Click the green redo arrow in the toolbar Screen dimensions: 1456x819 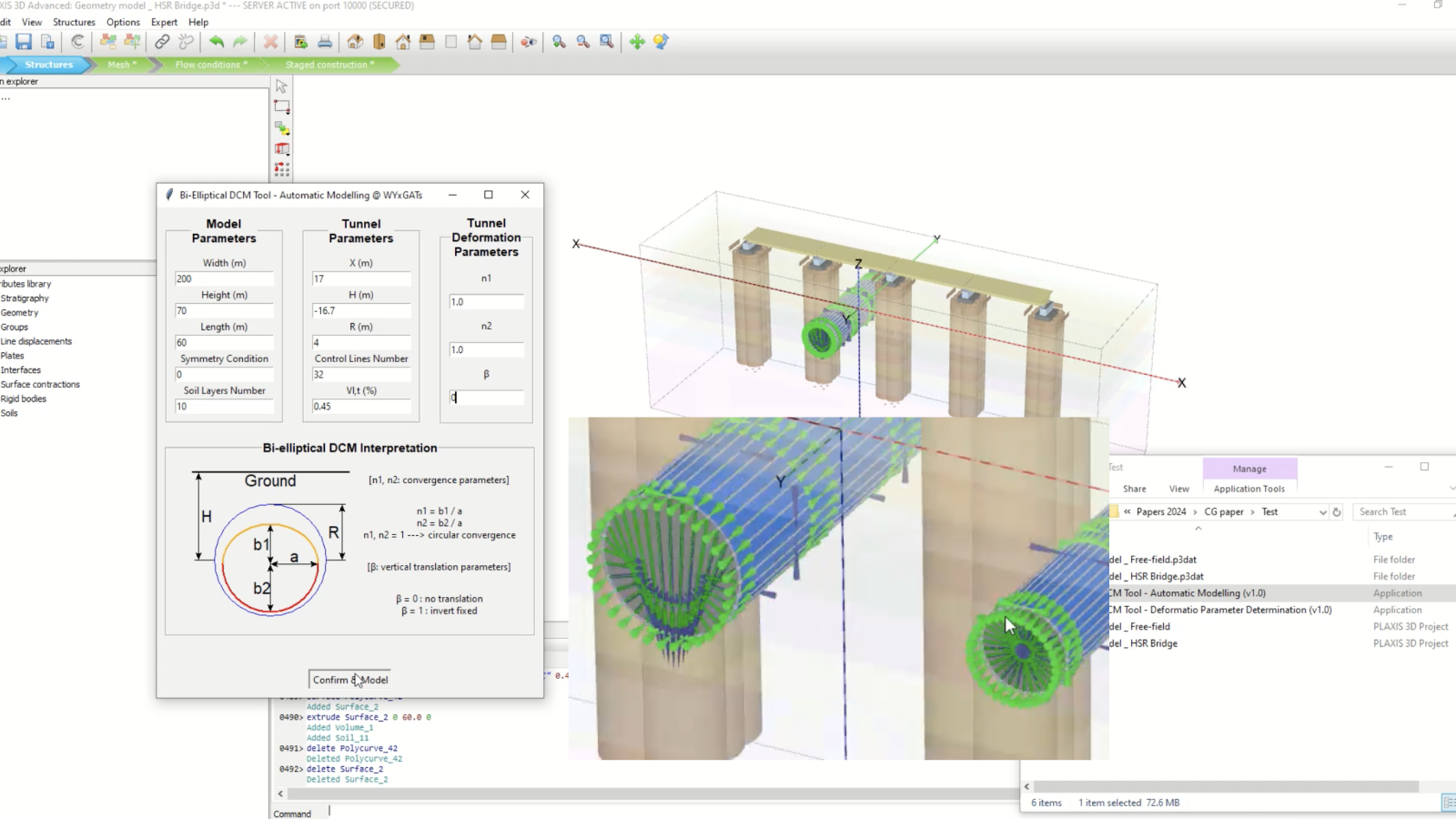(240, 42)
